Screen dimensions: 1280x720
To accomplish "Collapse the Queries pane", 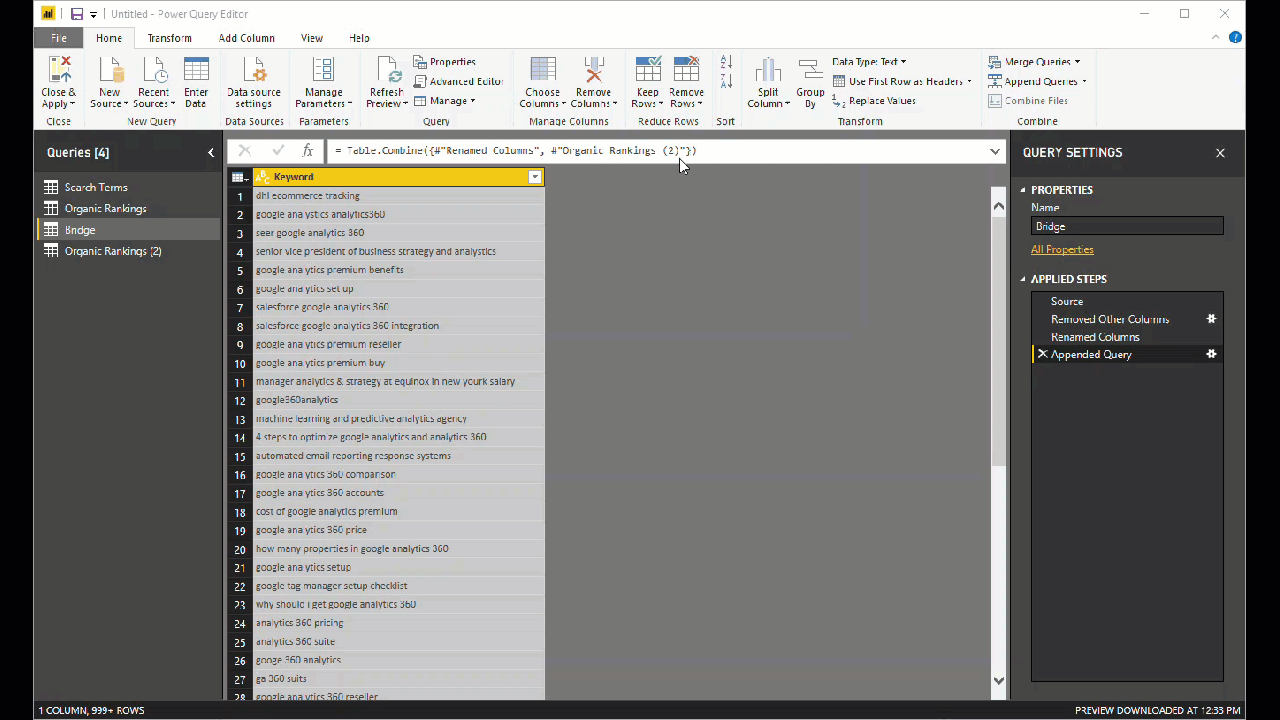I will 211,153.
